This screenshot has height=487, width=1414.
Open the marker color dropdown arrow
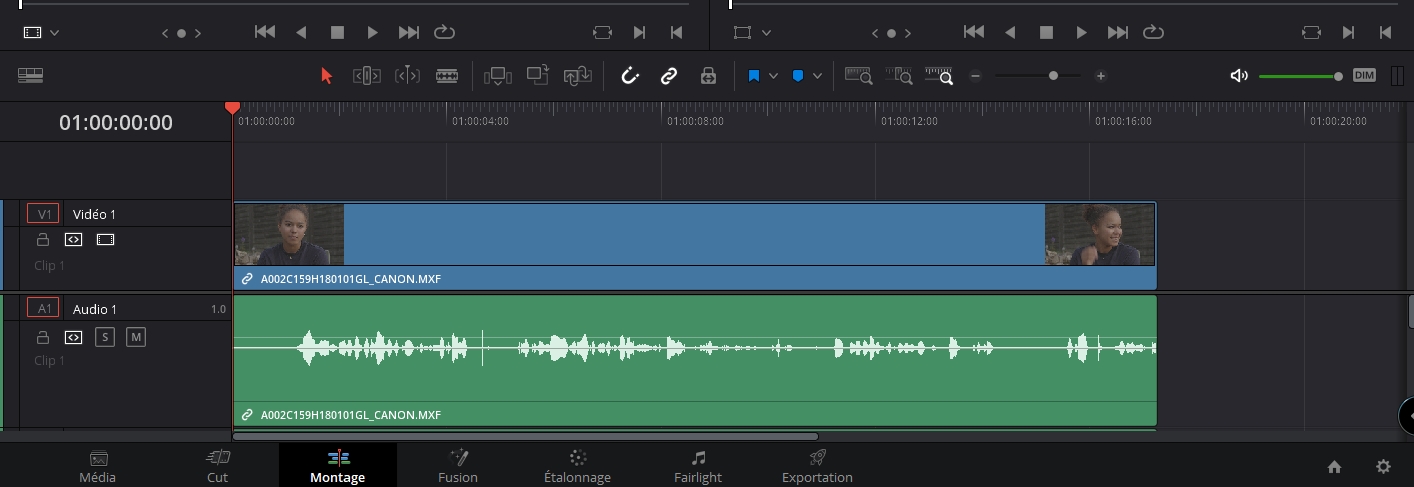click(x=817, y=76)
